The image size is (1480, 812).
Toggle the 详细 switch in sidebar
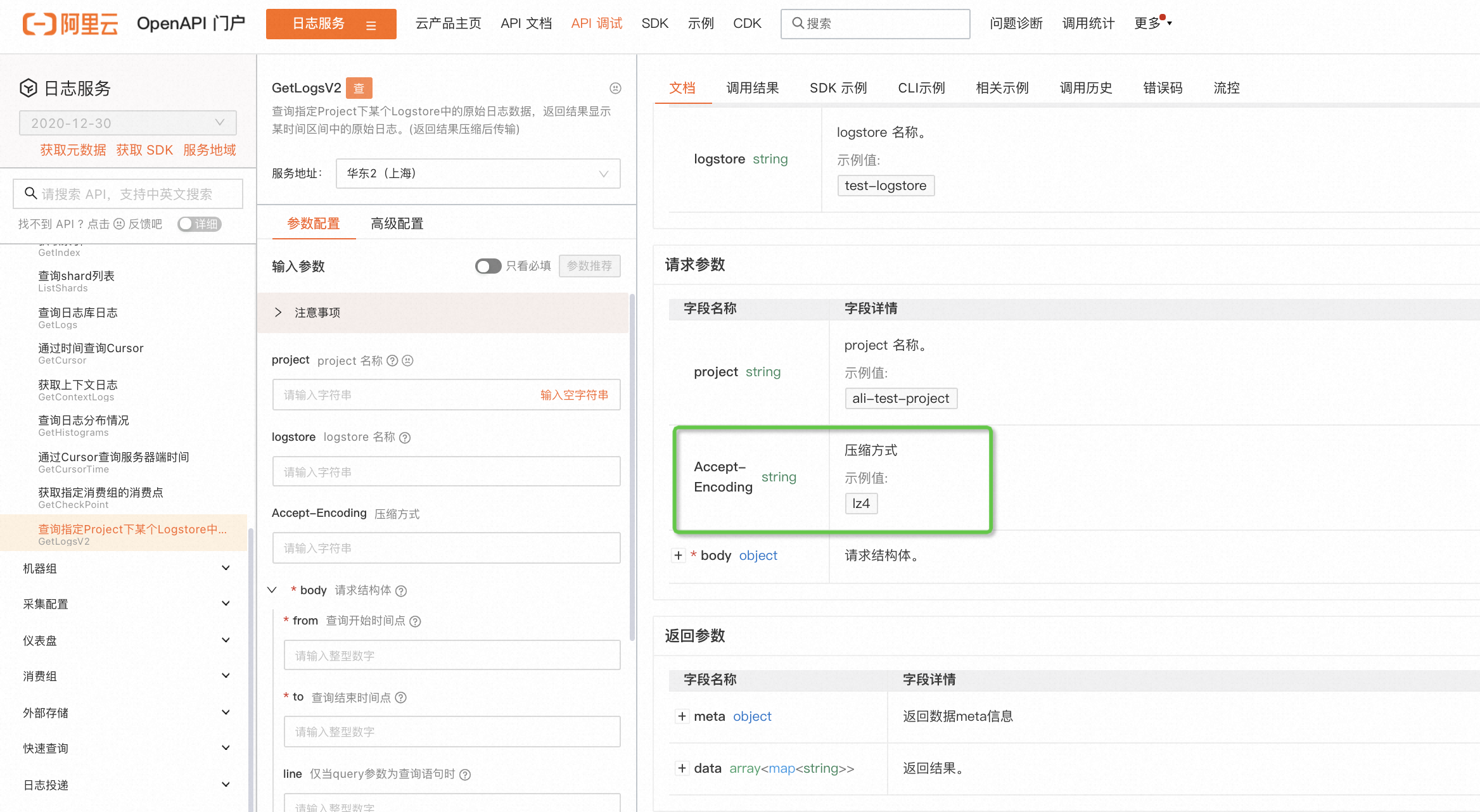pos(199,224)
